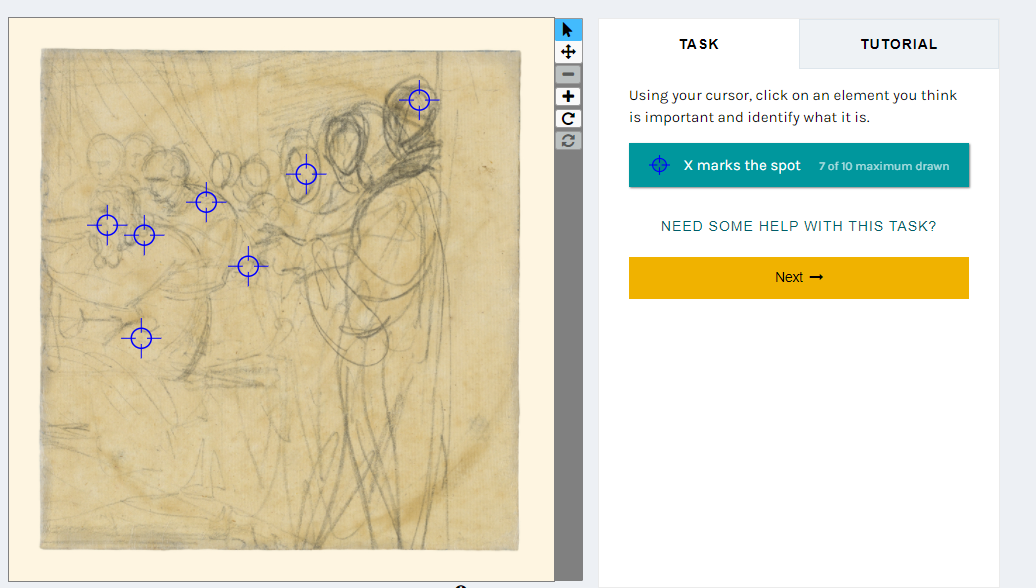1036x588 pixels.
Task: Switch to the Tutorial tab
Action: pyautogui.click(x=899, y=44)
